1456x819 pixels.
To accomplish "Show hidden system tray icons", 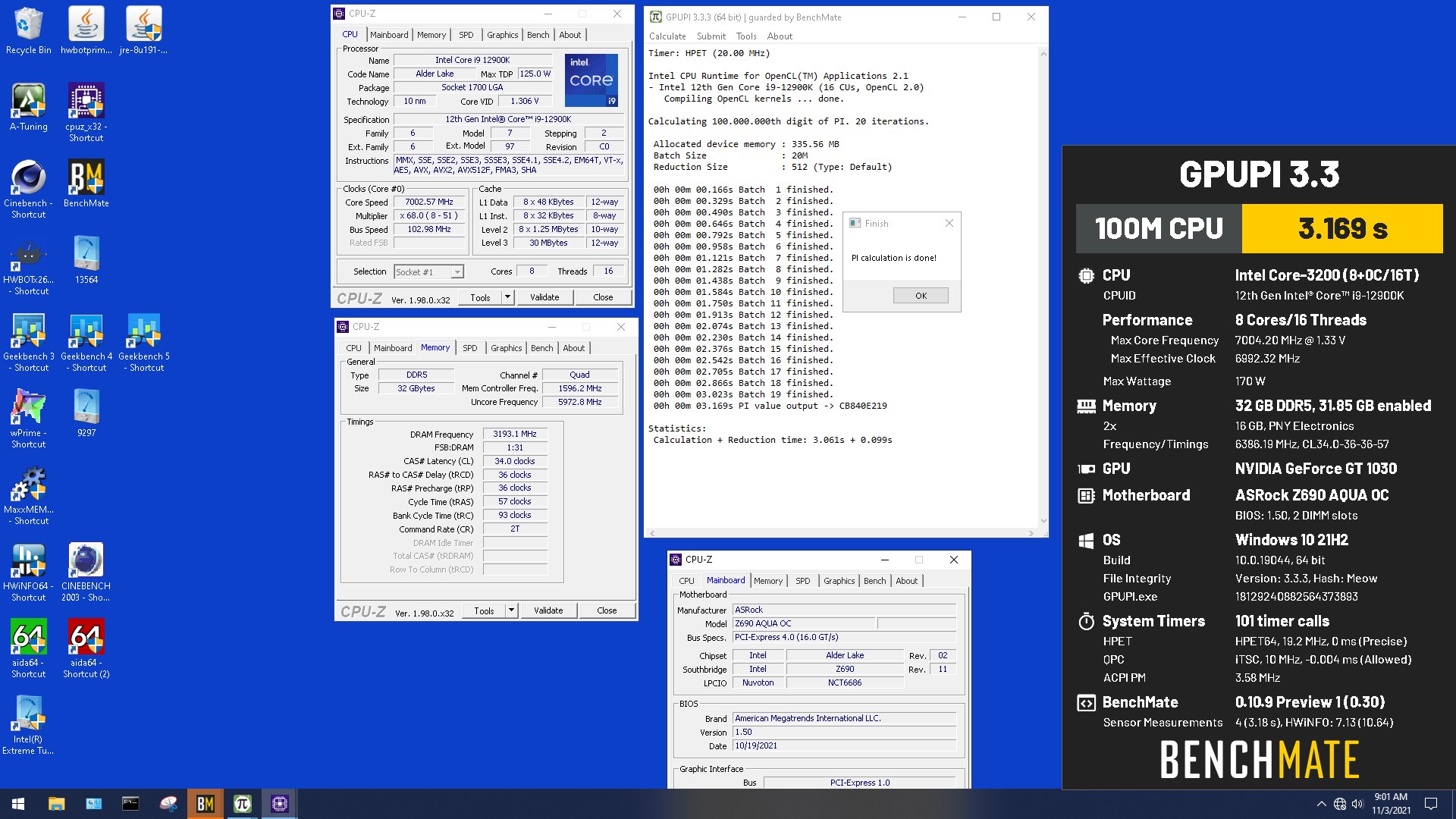I will coord(1321,804).
